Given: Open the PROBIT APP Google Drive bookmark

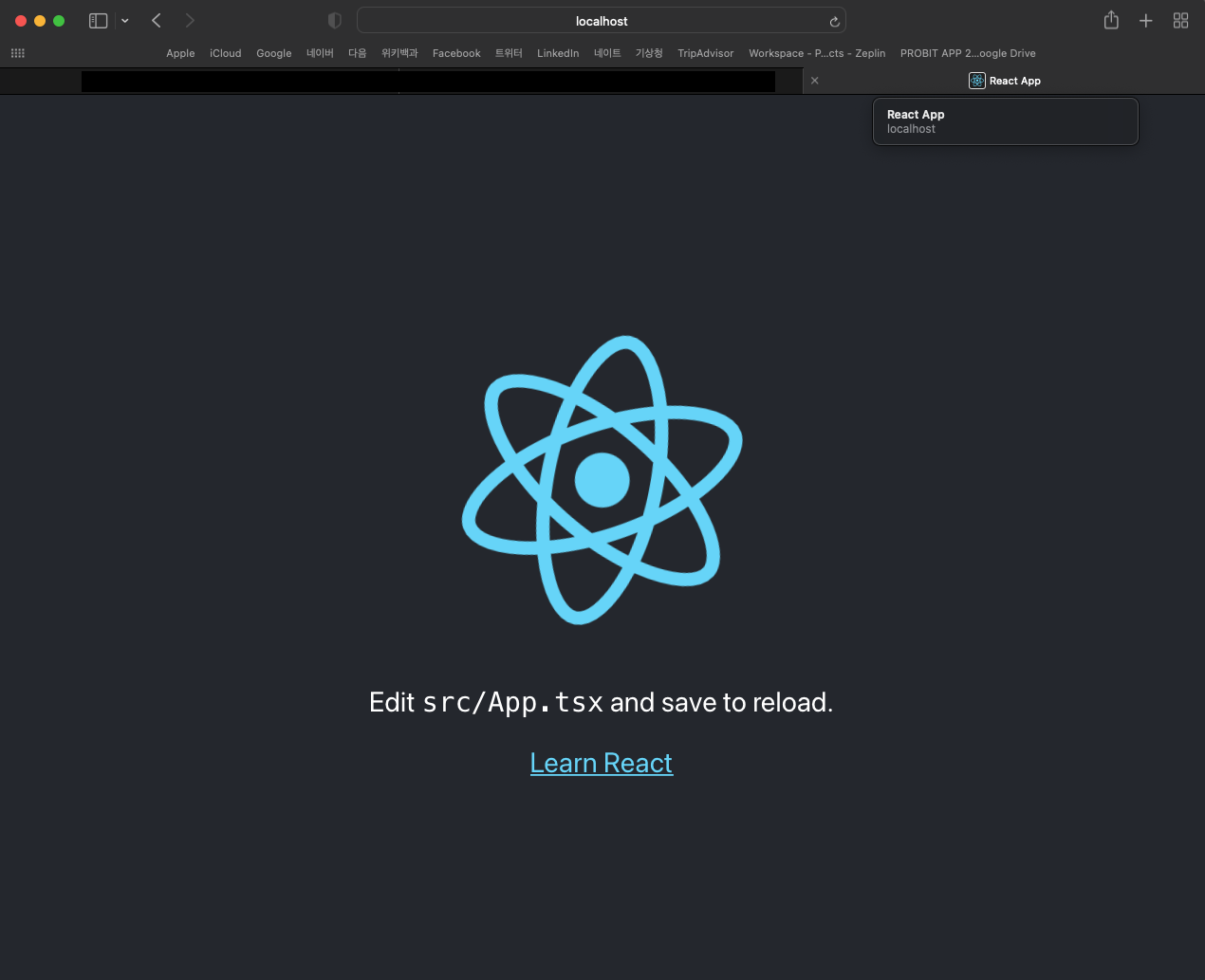Looking at the screenshot, I should click(x=968, y=53).
